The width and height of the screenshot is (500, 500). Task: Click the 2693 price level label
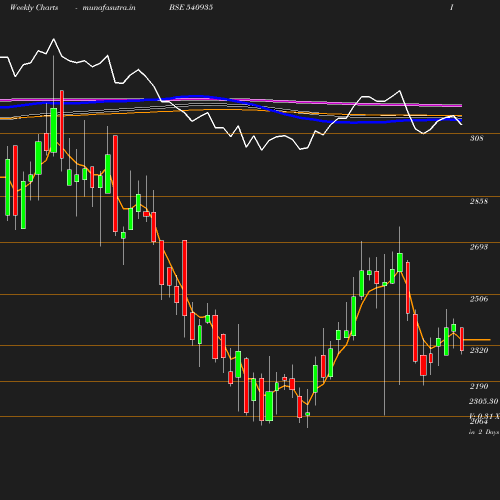coord(479,247)
